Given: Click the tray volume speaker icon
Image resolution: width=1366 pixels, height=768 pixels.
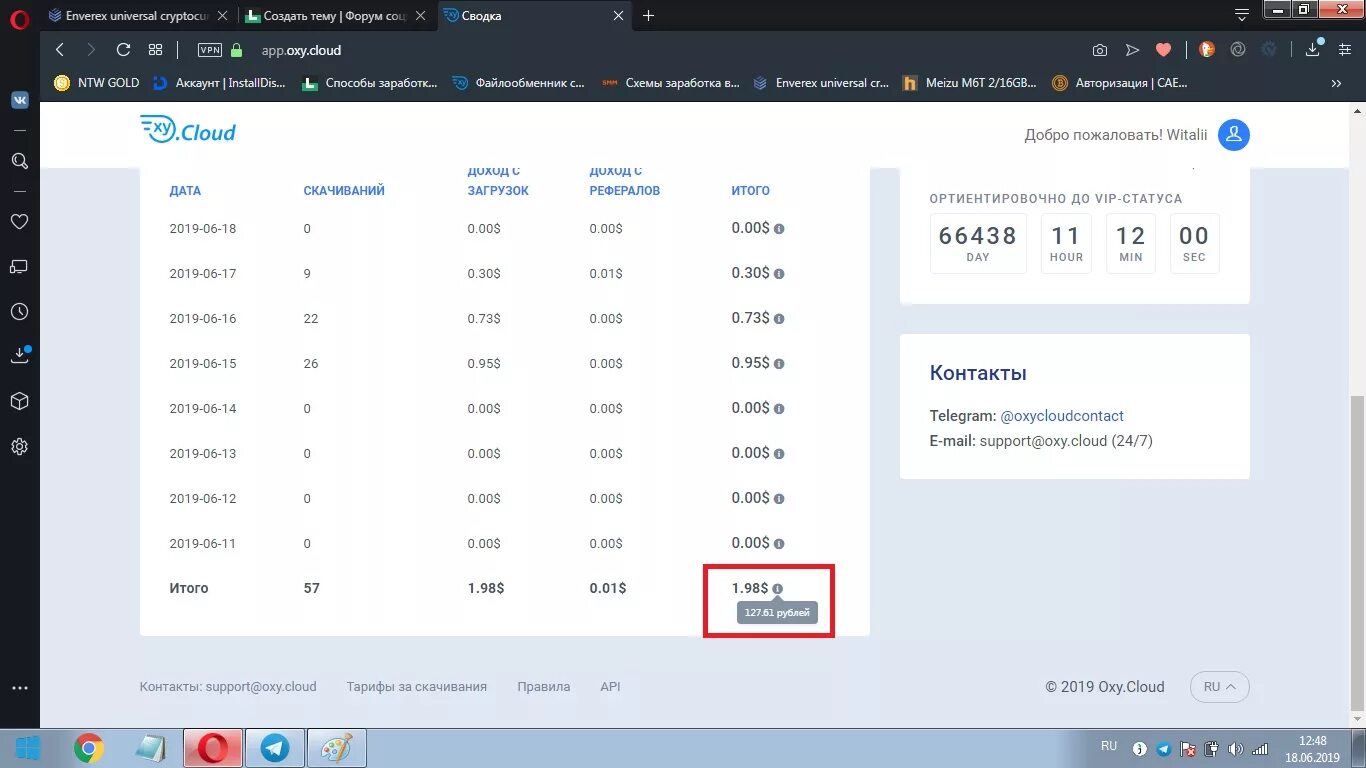Looking at the screenshot, I should coord(1236,749).
